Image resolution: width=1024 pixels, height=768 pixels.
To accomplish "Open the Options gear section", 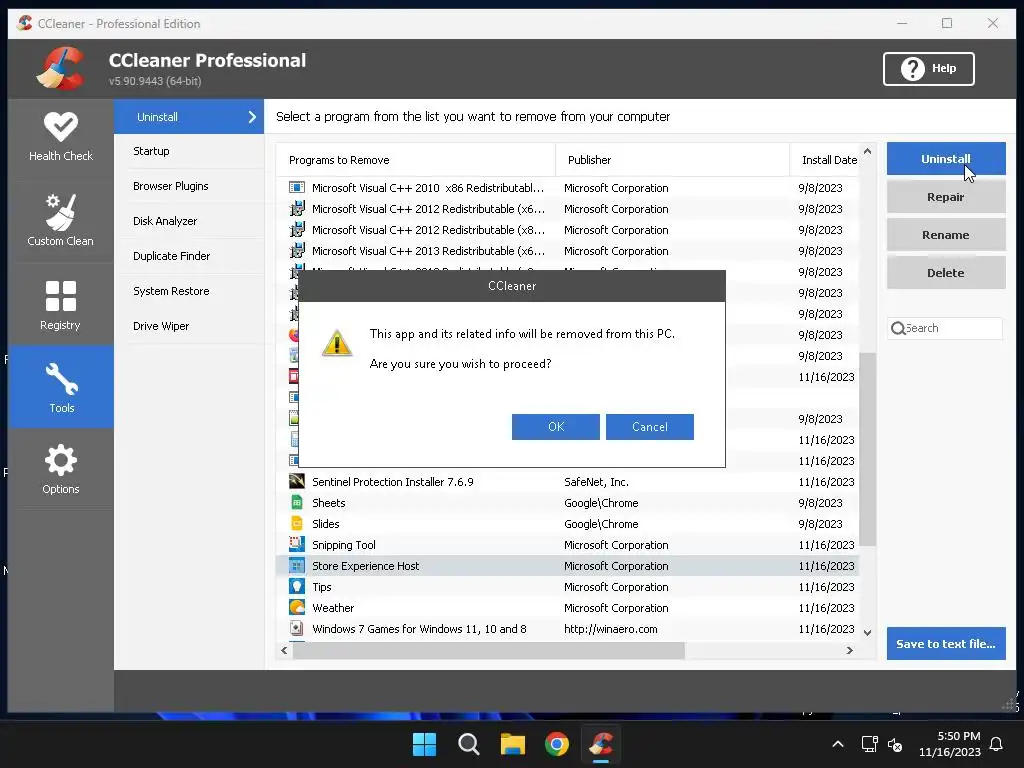I will click(x=61, y=469).
